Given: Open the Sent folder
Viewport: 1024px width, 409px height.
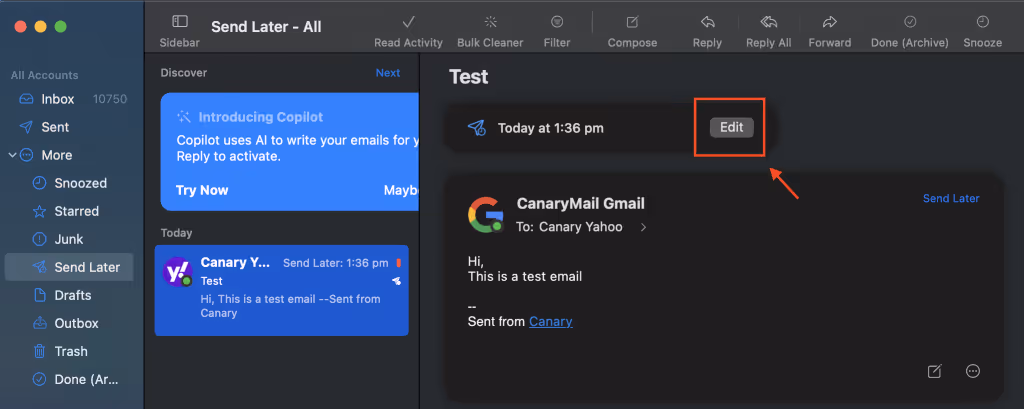Looking at the screenshot, I should pyautogui.click(x=69, y=127).
